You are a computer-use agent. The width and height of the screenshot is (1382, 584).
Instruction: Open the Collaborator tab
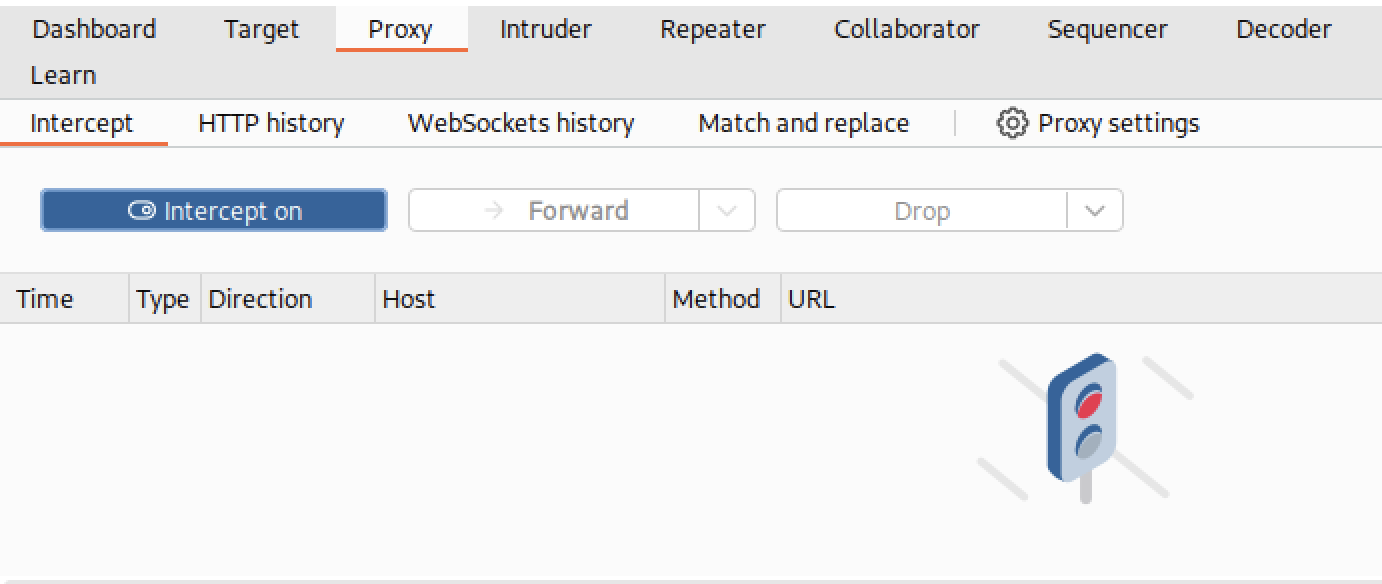click(x=907, y=29)
